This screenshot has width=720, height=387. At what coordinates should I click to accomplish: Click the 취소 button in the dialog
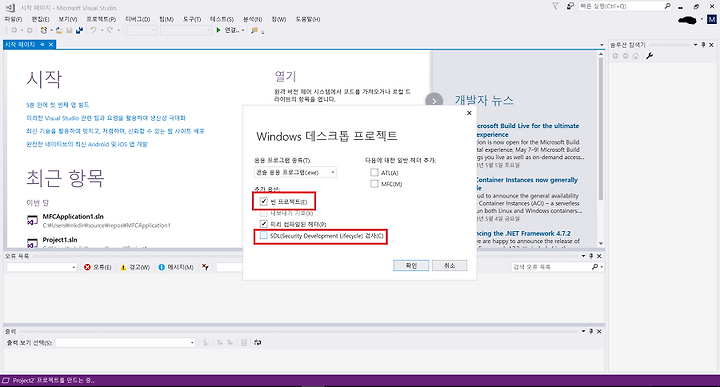tap(450, 266)
